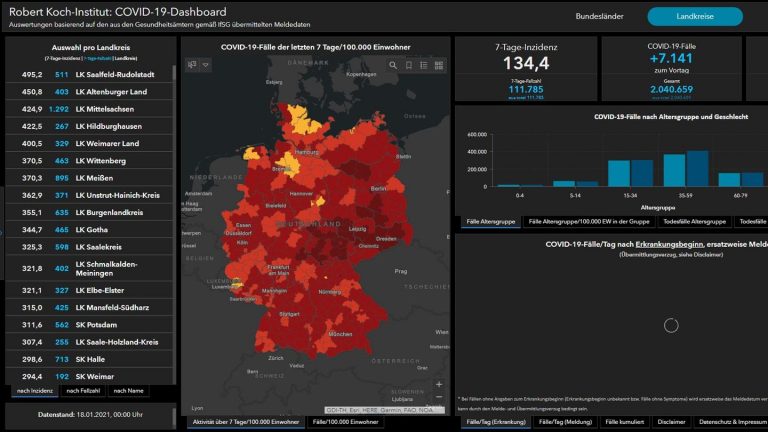Open the map bookmarks icon

(x=408, y=65)
